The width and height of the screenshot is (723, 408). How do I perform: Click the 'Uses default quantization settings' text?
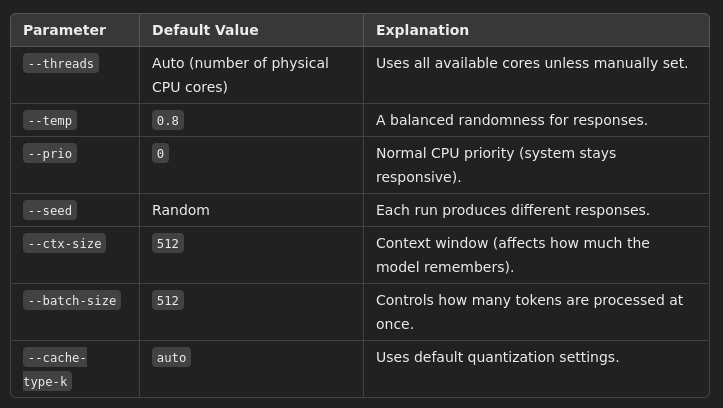[x=497, y=357]
